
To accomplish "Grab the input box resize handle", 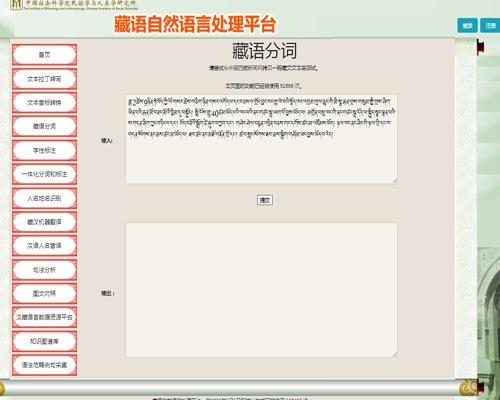I will pos(395,181).
